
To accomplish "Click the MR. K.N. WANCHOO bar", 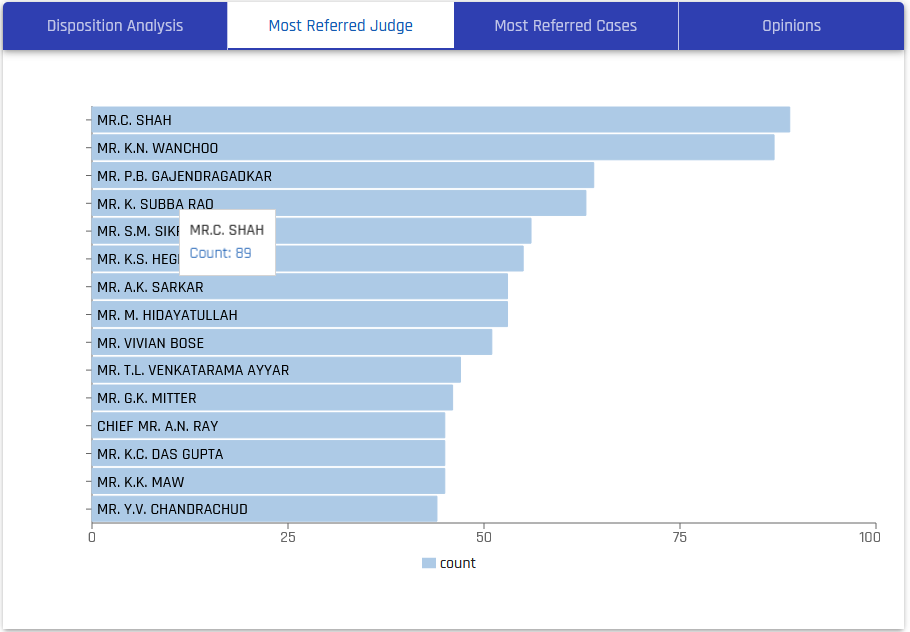I will tap(432, 148).
